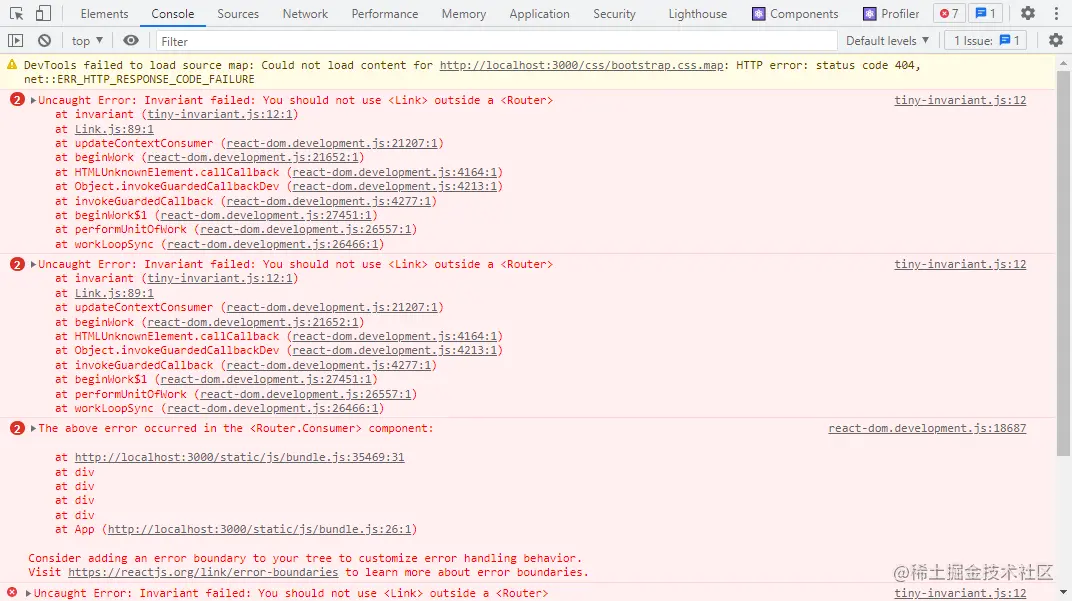
Task: Visit the reactjs.org error-boundaries link
Action: pyautogui.click(x=203, y=572)
